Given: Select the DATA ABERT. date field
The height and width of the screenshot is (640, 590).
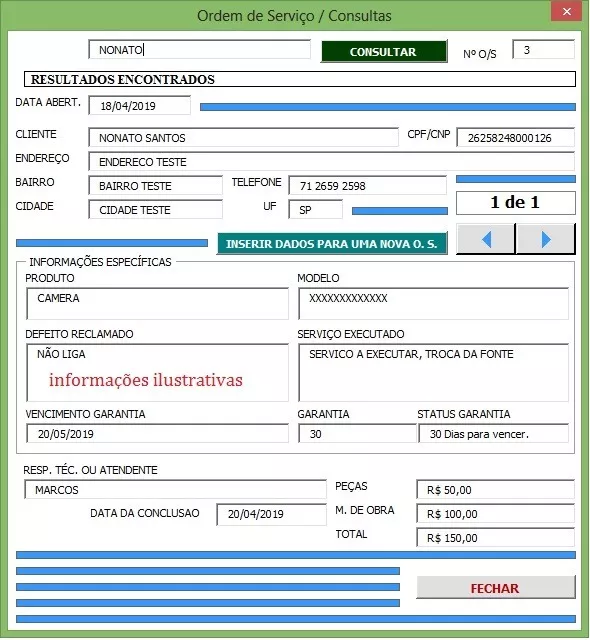Looking at the screenshot, I should [x=140, y=106].
